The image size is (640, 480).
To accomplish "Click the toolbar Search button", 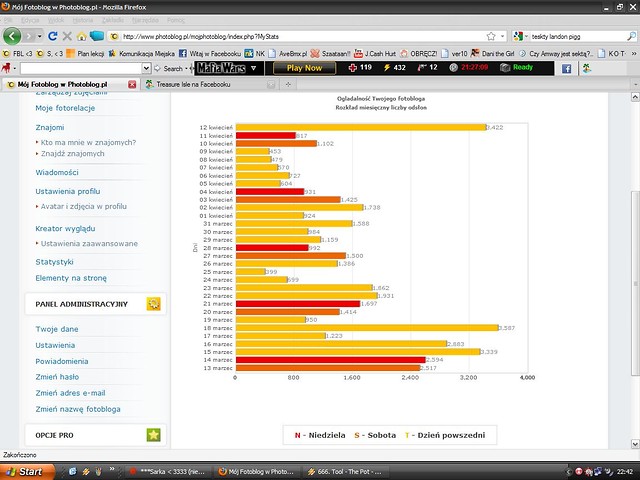I will point(169,69).
